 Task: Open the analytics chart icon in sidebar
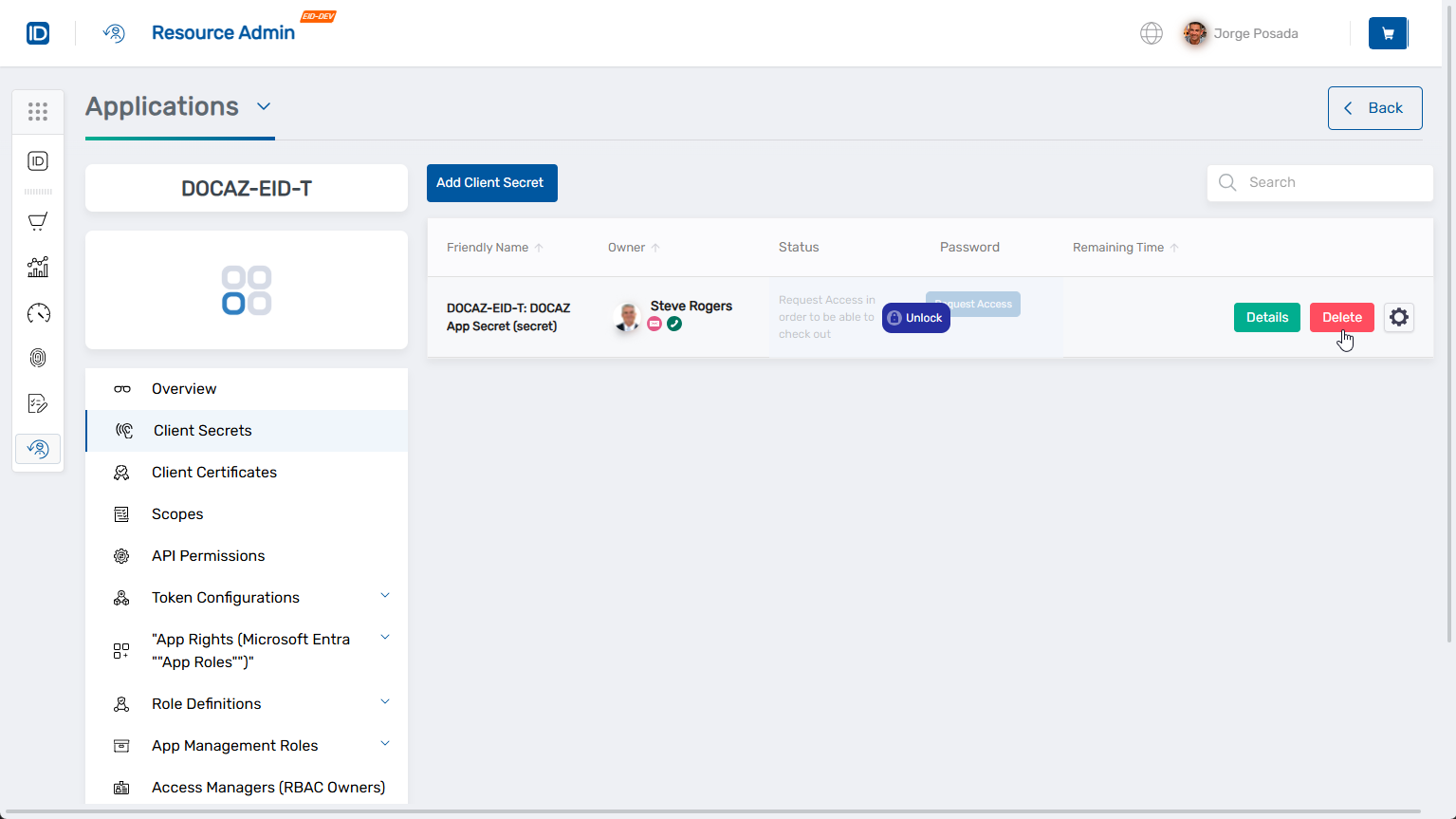[38, 268]
